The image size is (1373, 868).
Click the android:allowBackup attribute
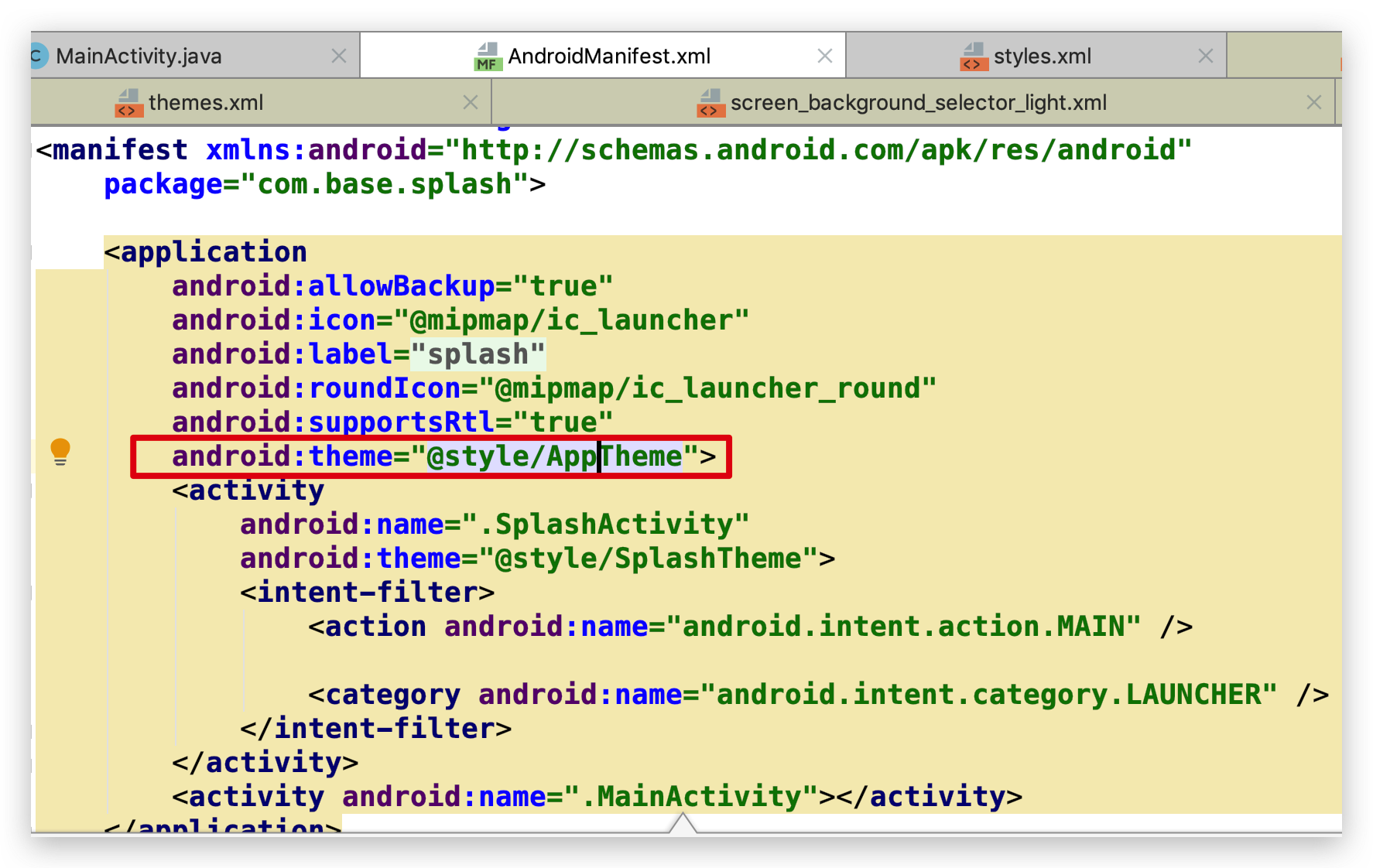click(x=334, y=286)
